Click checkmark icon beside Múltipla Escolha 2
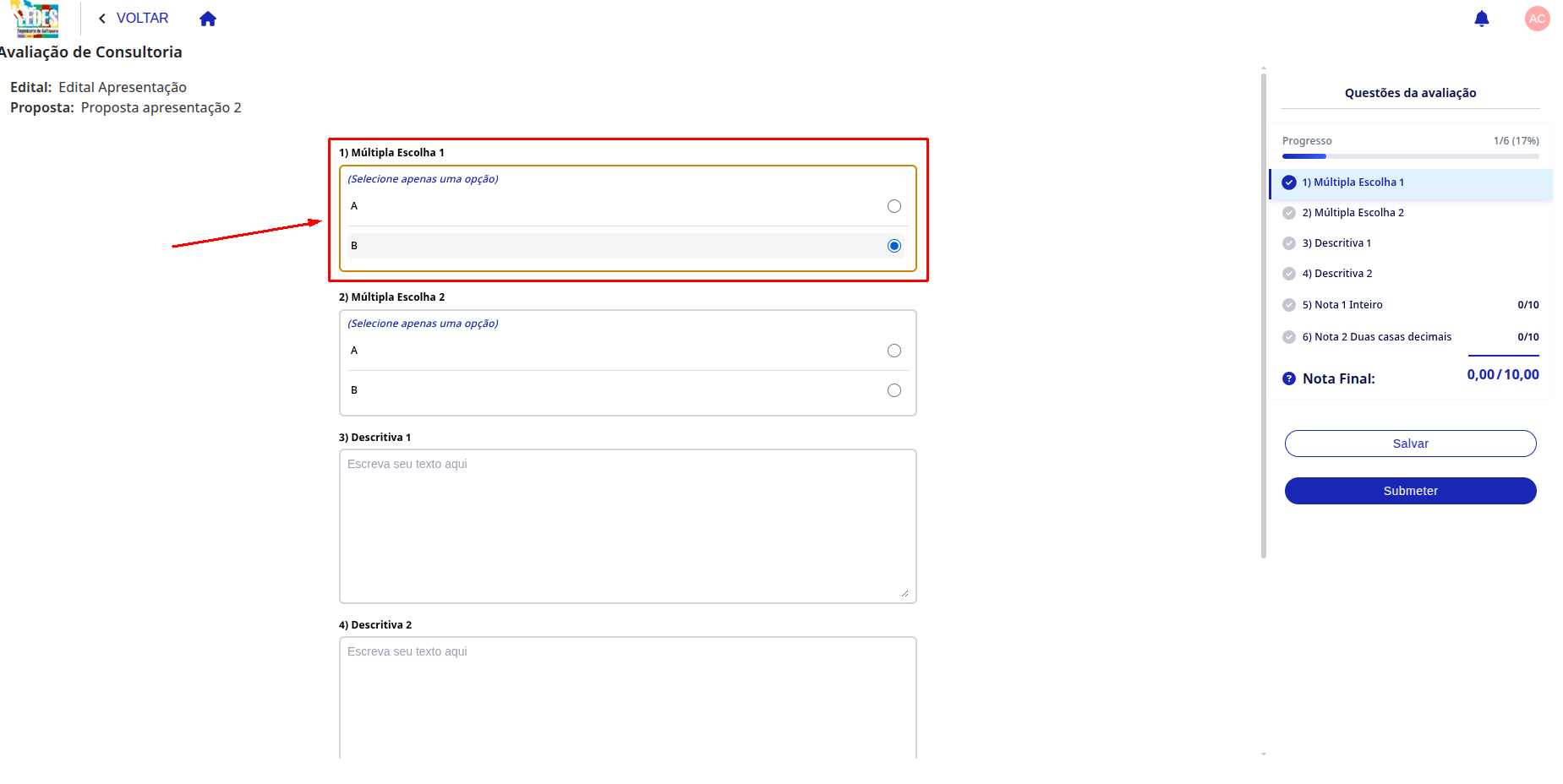Screen dimensions: 1563x784 click(x=1288, y=213)
